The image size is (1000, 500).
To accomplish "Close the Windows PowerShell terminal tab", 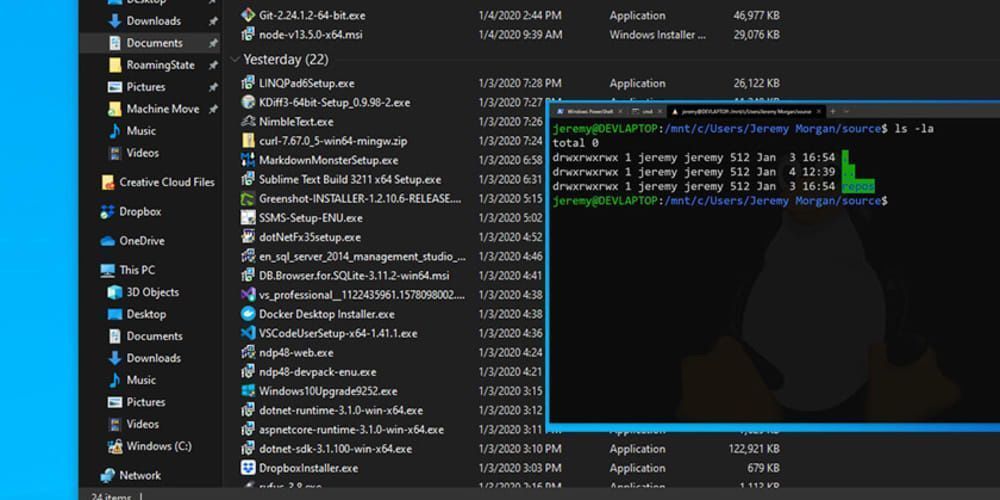I will pyautogui.click(x=620, y=112).
